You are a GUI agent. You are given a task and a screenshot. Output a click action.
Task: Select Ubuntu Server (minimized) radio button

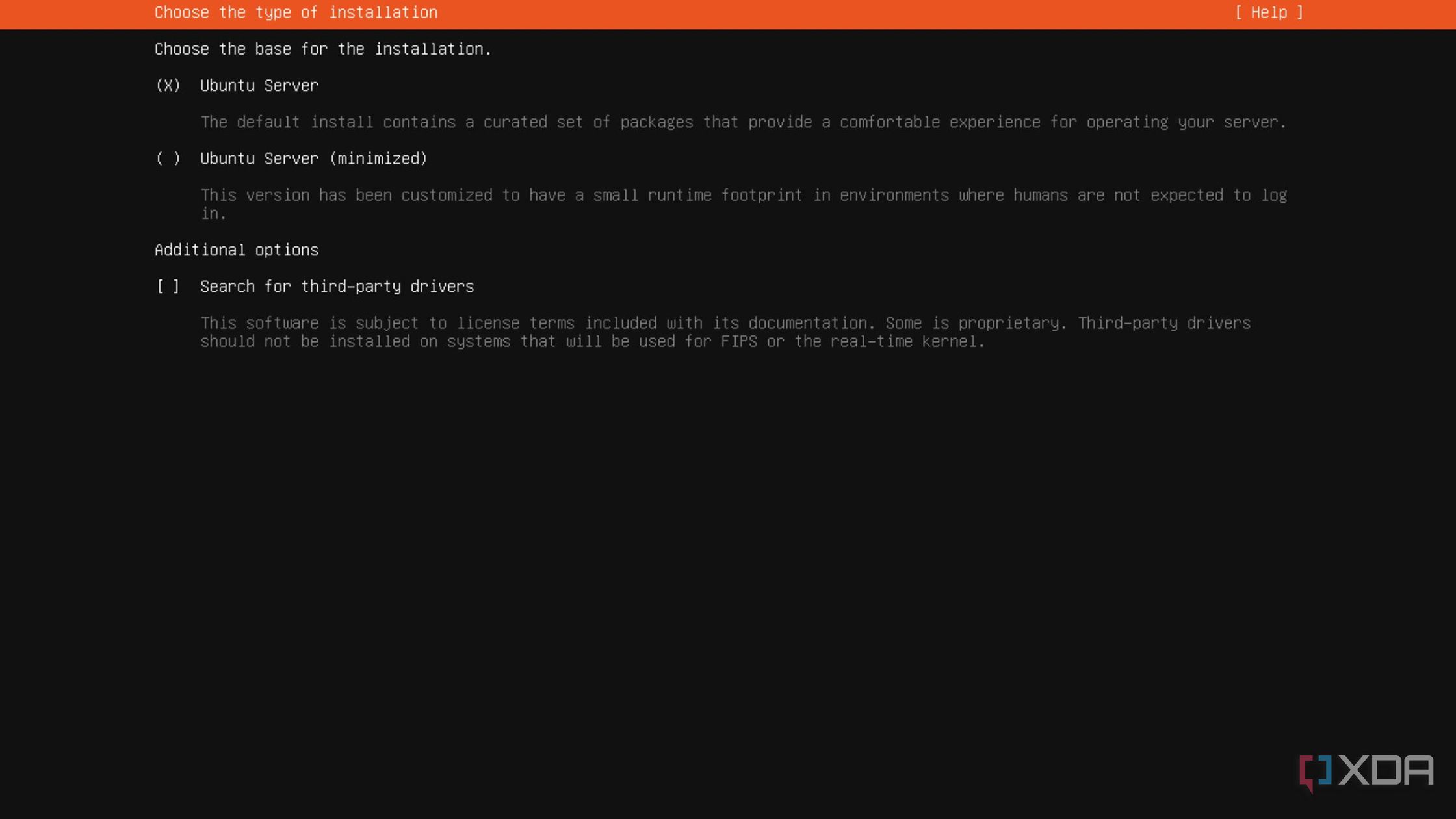click(168, 159)
